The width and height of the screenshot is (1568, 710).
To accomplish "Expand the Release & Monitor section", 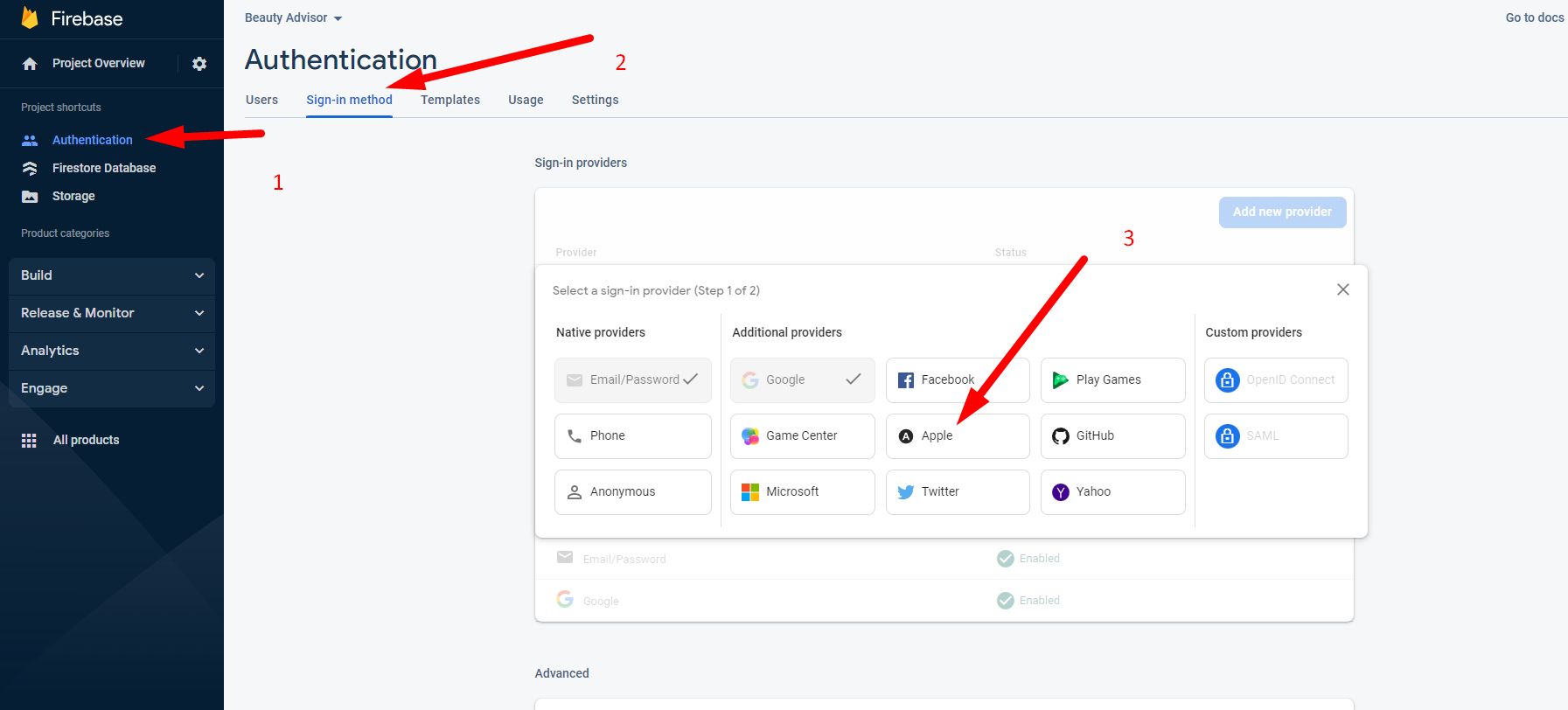I will [111, 313].
